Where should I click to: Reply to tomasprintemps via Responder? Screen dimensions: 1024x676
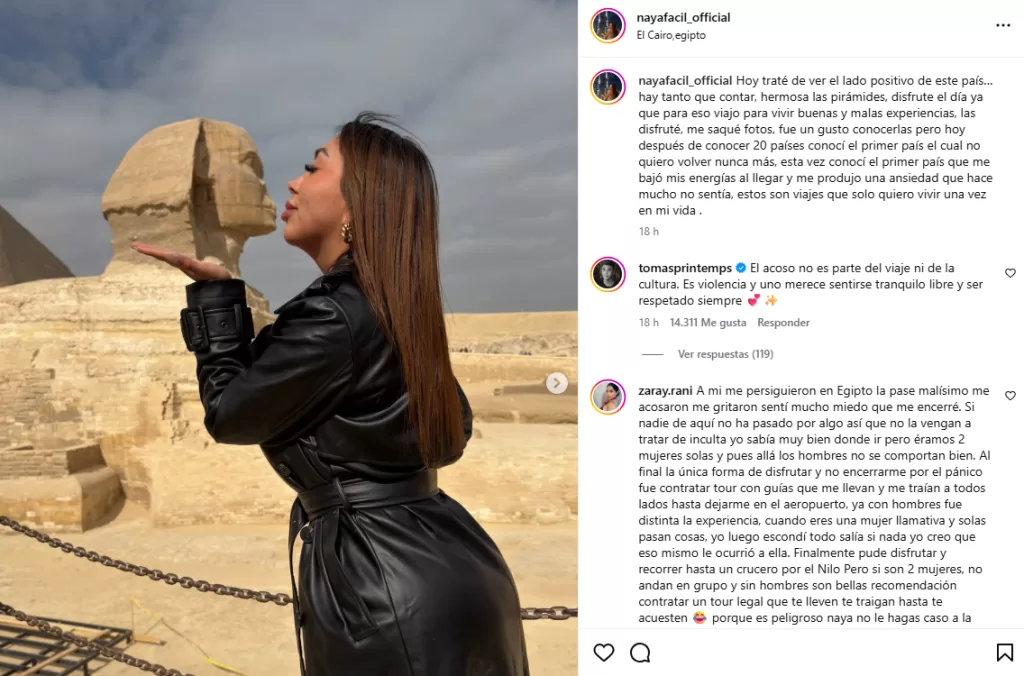[x=783, y=323]
